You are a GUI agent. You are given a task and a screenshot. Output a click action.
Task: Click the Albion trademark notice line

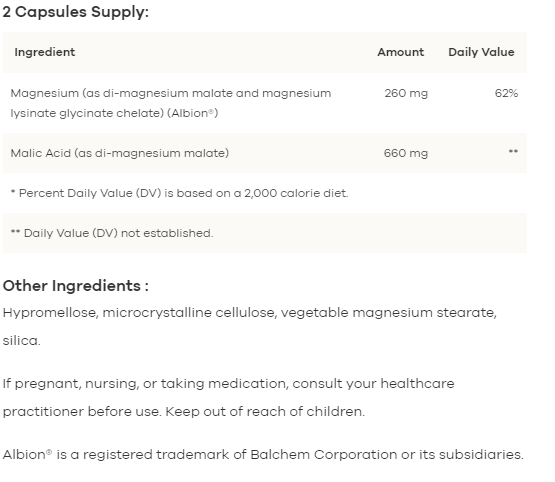point(263,454)
